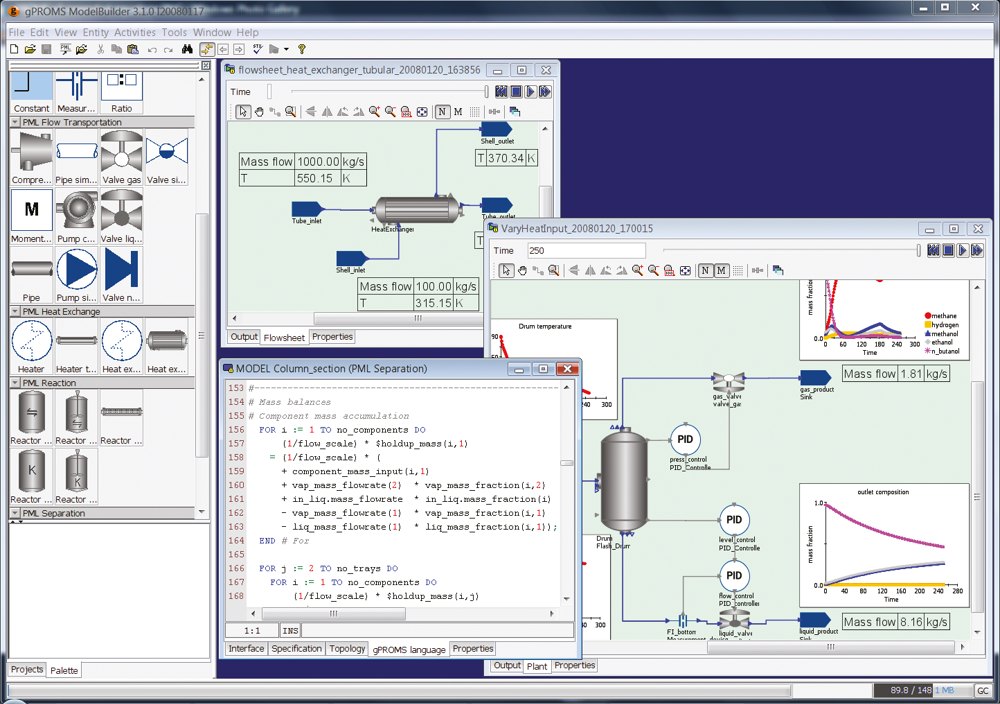The width and height of the screenshot is (1000, 704).
Task: Open the dropdown arrow next to the run icon
Action: click(x=286, y=49)
